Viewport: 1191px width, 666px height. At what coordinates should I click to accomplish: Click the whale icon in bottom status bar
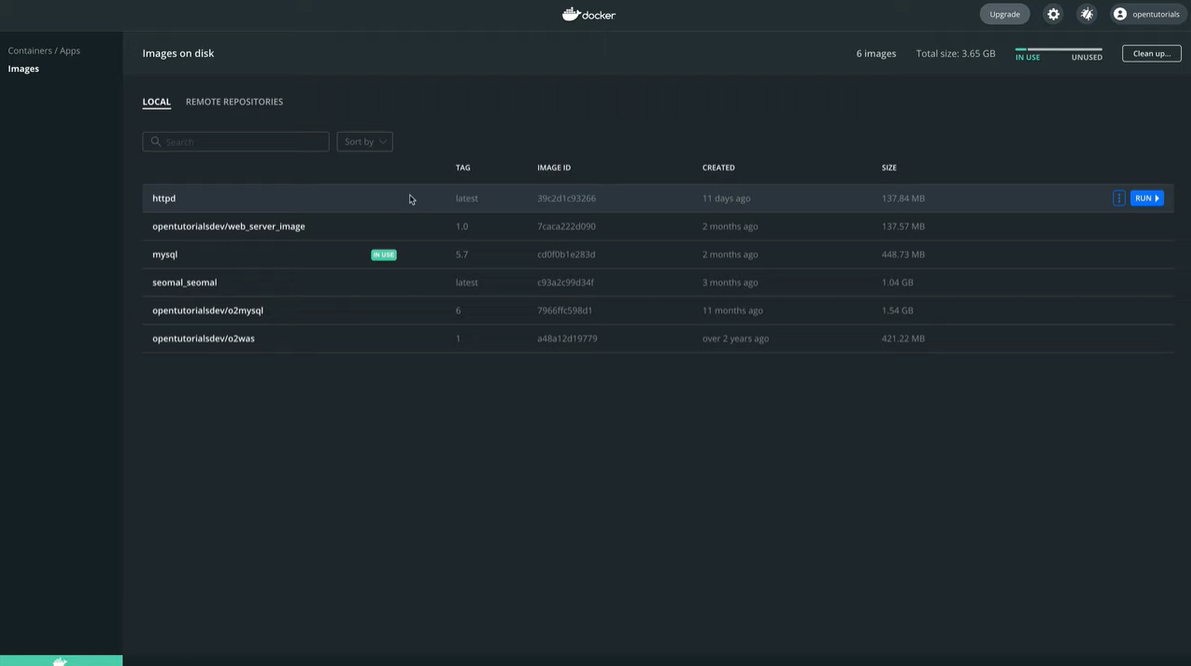[61, 661]
